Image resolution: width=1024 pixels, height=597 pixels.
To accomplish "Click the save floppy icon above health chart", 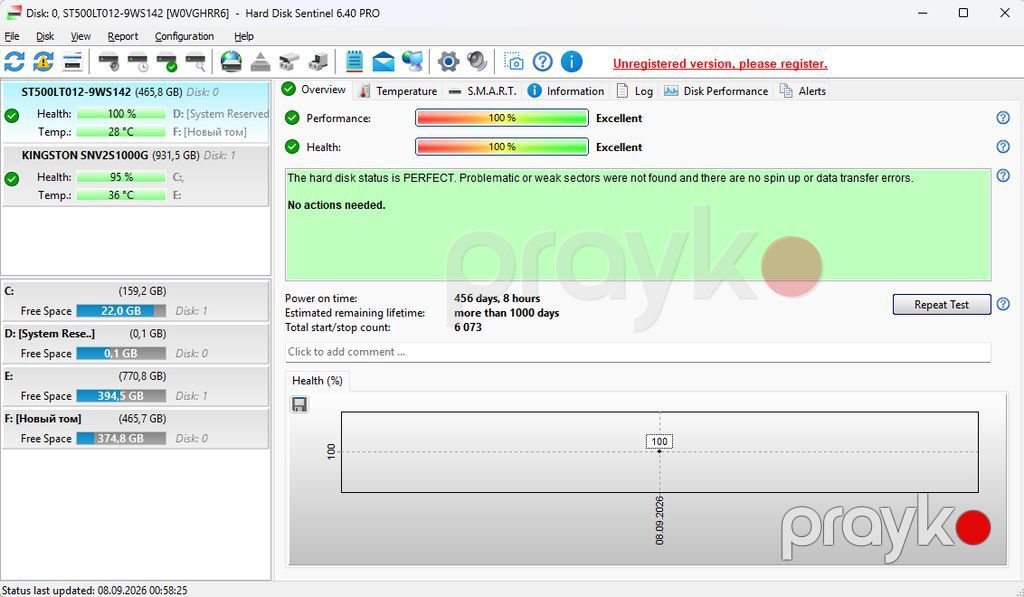I will point(299,404).
